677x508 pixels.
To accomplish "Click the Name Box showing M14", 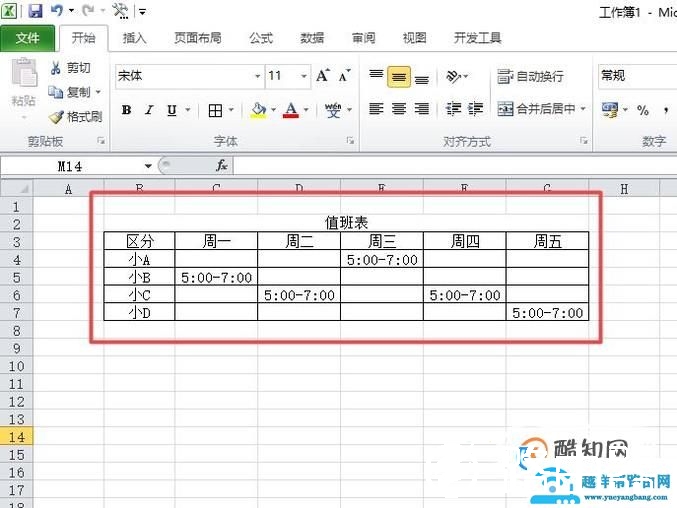I will (70, 166).
